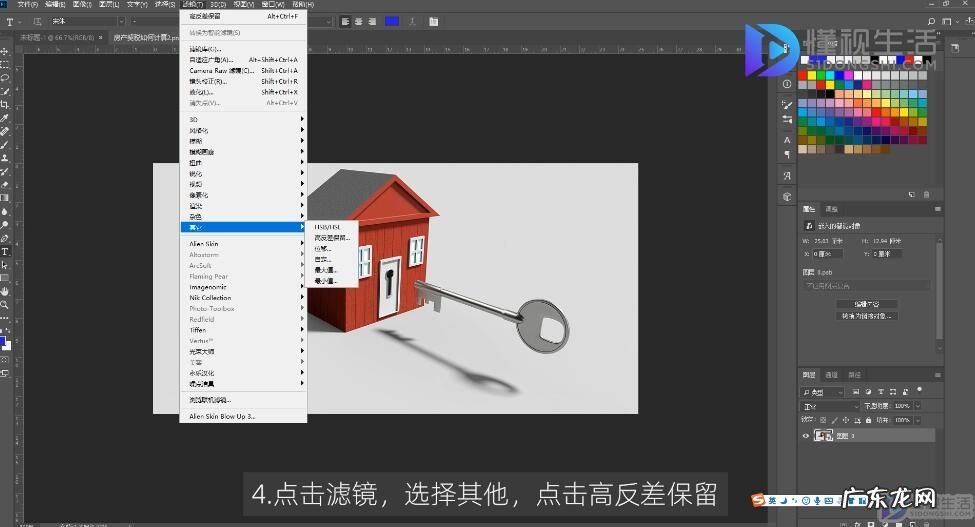Click the Properties panel vertical scrollbar
This screenshot has width=975, height=527.
click(938, 291)
